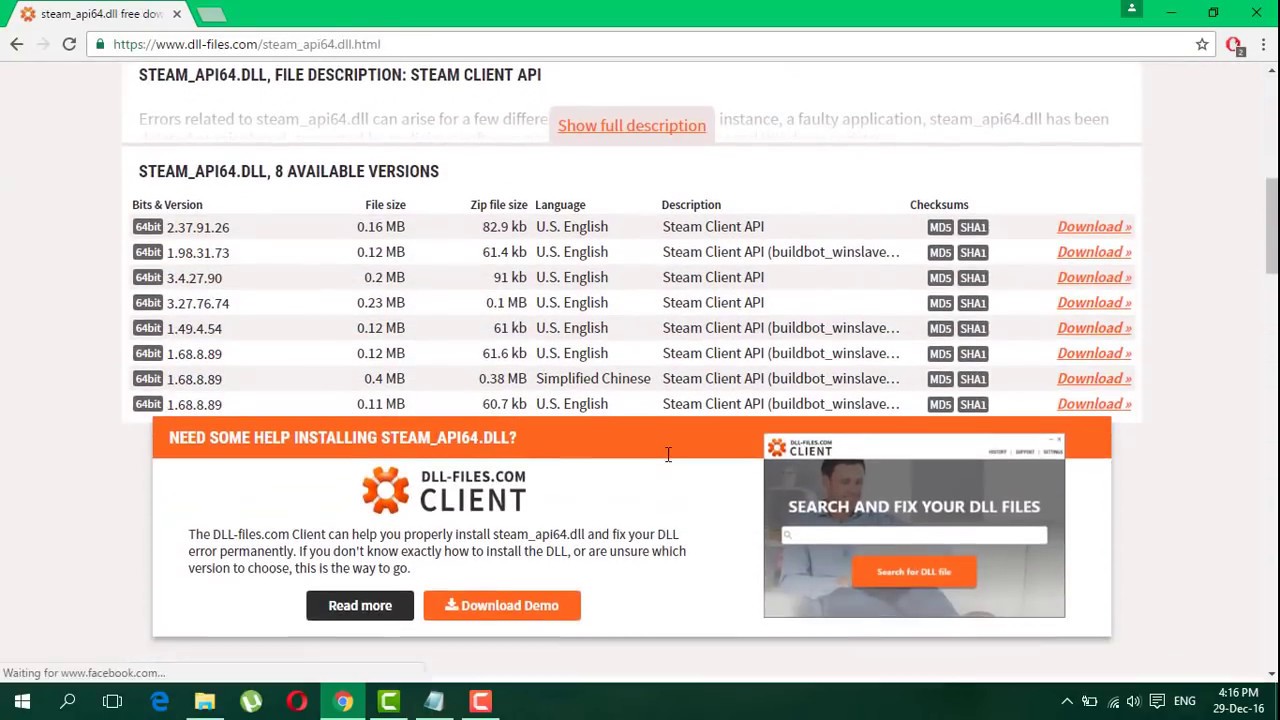Click the Read more button

point(360,605)
